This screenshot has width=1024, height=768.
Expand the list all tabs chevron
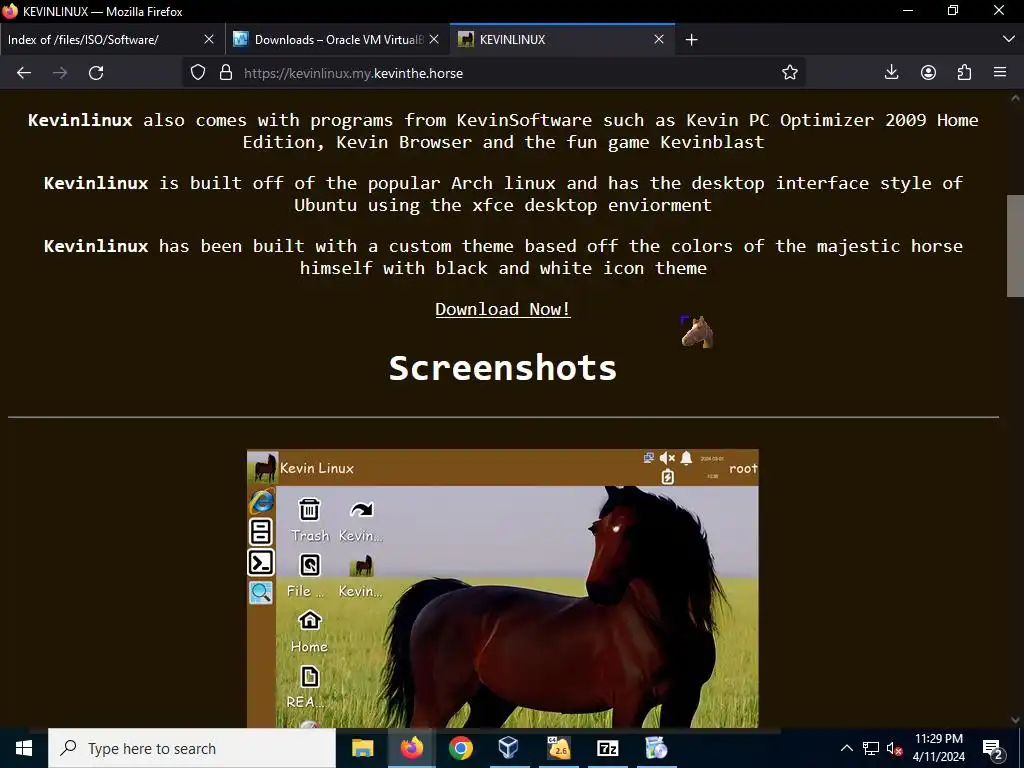[x=1008, y=39]
